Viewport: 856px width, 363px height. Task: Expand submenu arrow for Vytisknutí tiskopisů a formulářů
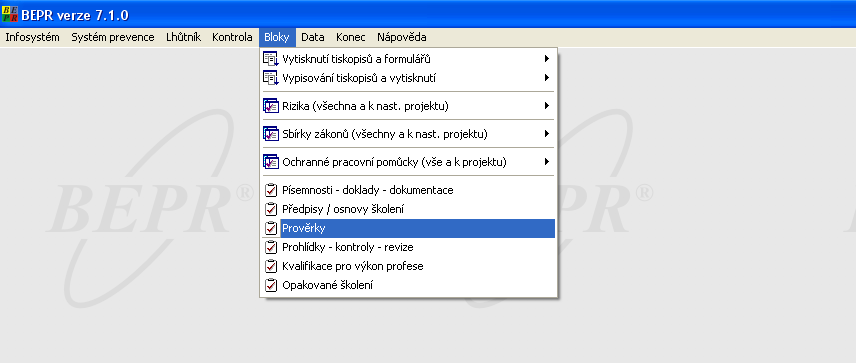pyautogui.click(x=546, y=59)
